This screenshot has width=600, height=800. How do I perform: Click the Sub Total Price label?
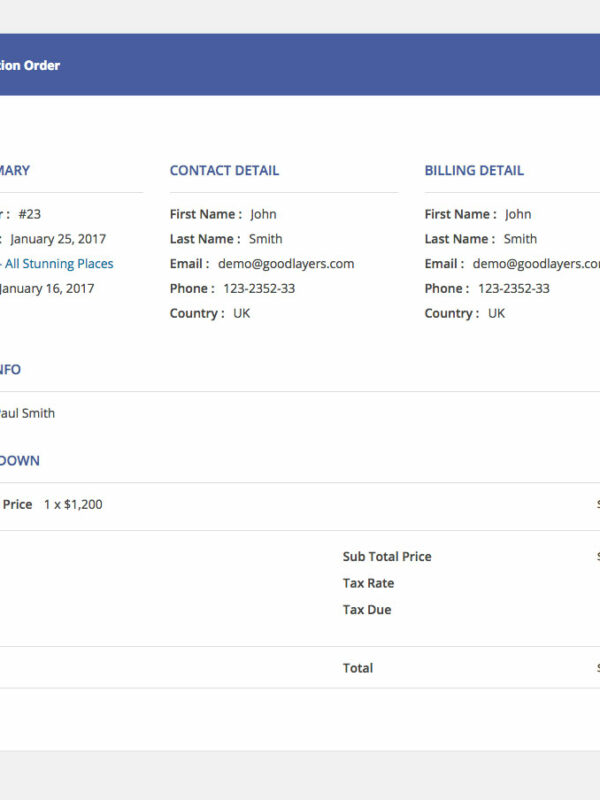pos(387,557)
